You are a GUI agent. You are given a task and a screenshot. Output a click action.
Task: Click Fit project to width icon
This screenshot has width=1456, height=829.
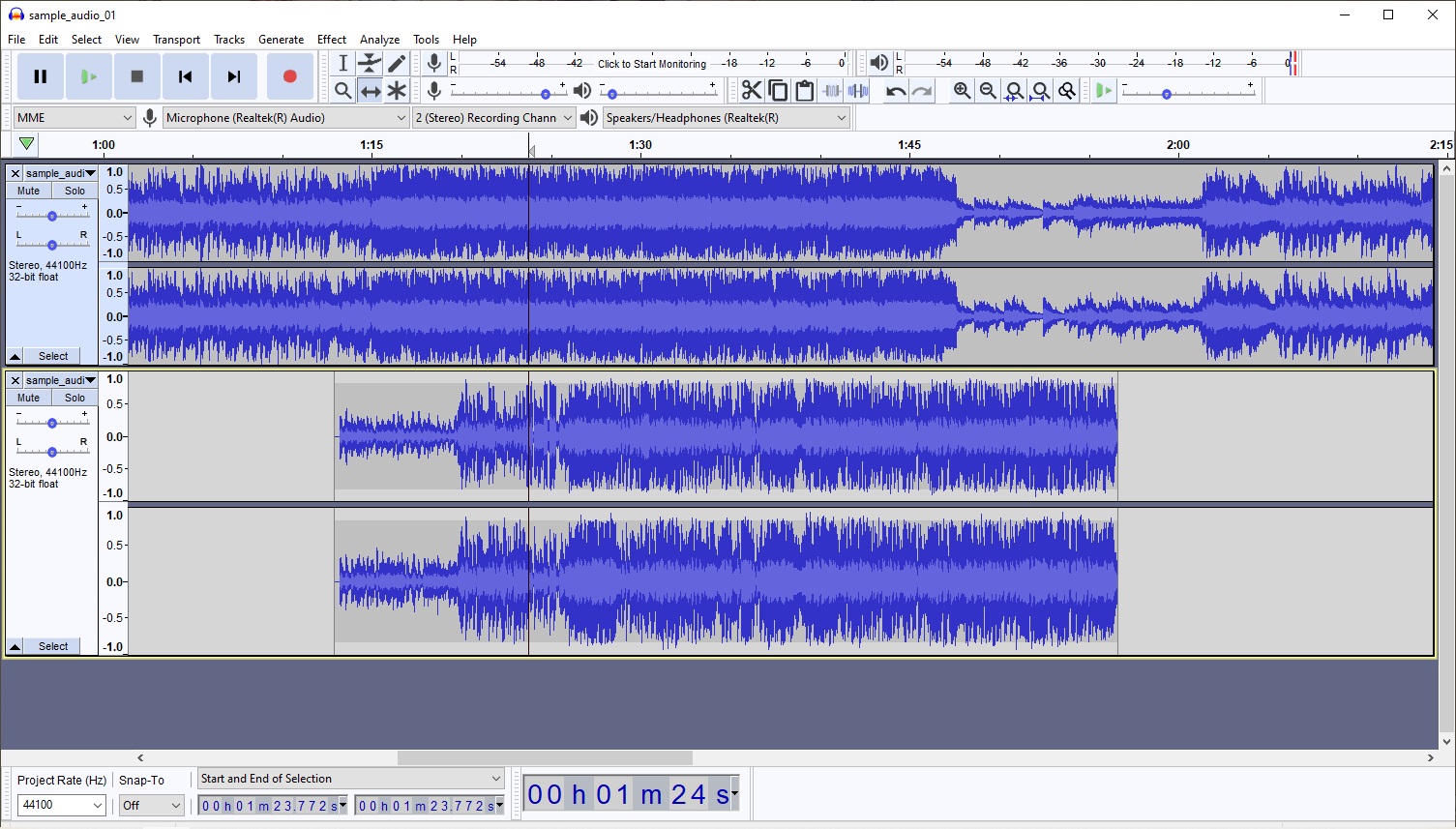tap(1040, 91)
